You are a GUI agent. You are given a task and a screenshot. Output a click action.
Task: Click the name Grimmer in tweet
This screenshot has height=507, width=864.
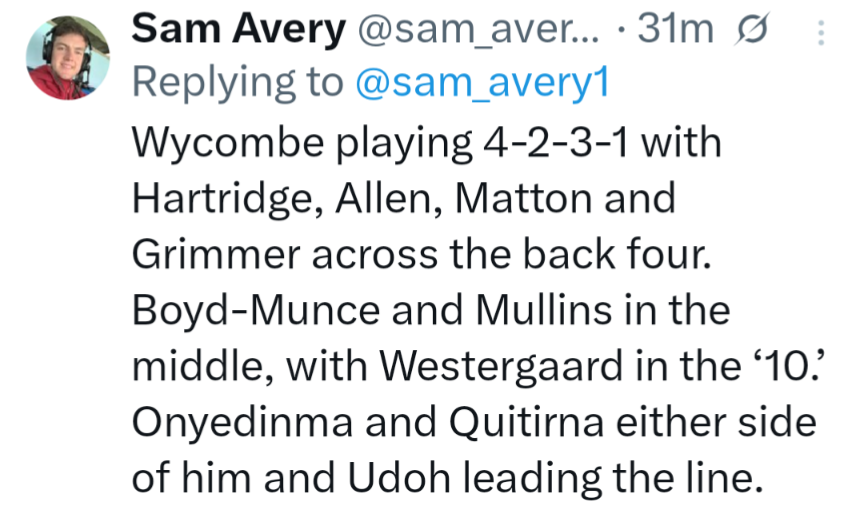[x=216, y=254]
